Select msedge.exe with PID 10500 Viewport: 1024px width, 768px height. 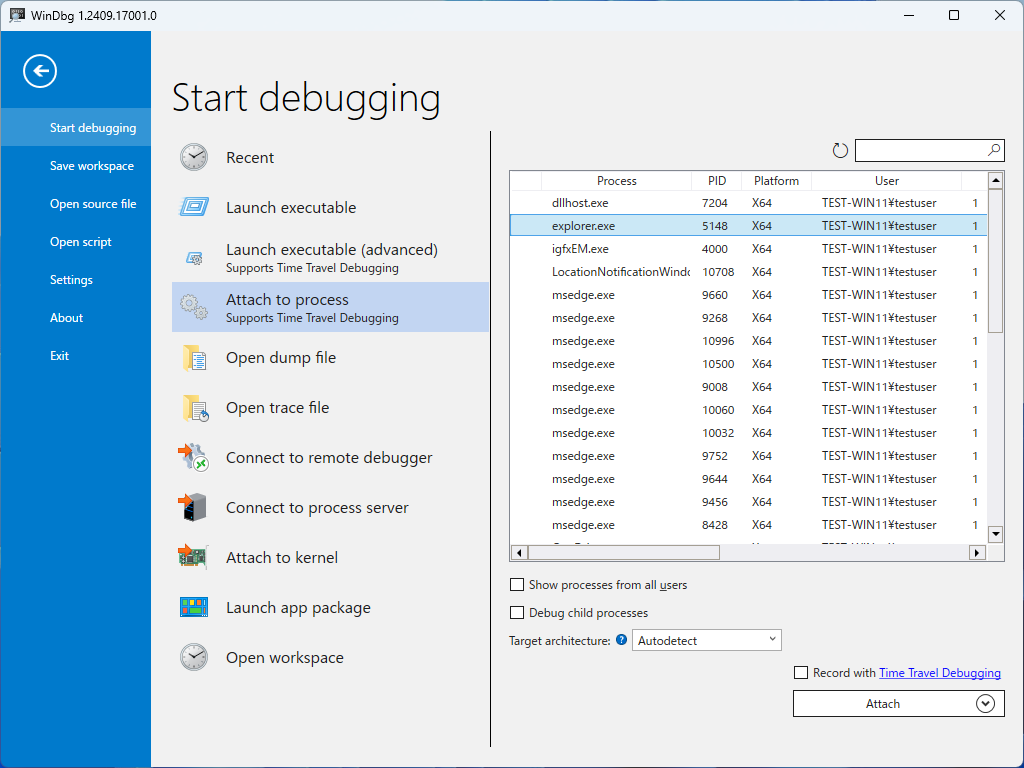tap(748, 364)
